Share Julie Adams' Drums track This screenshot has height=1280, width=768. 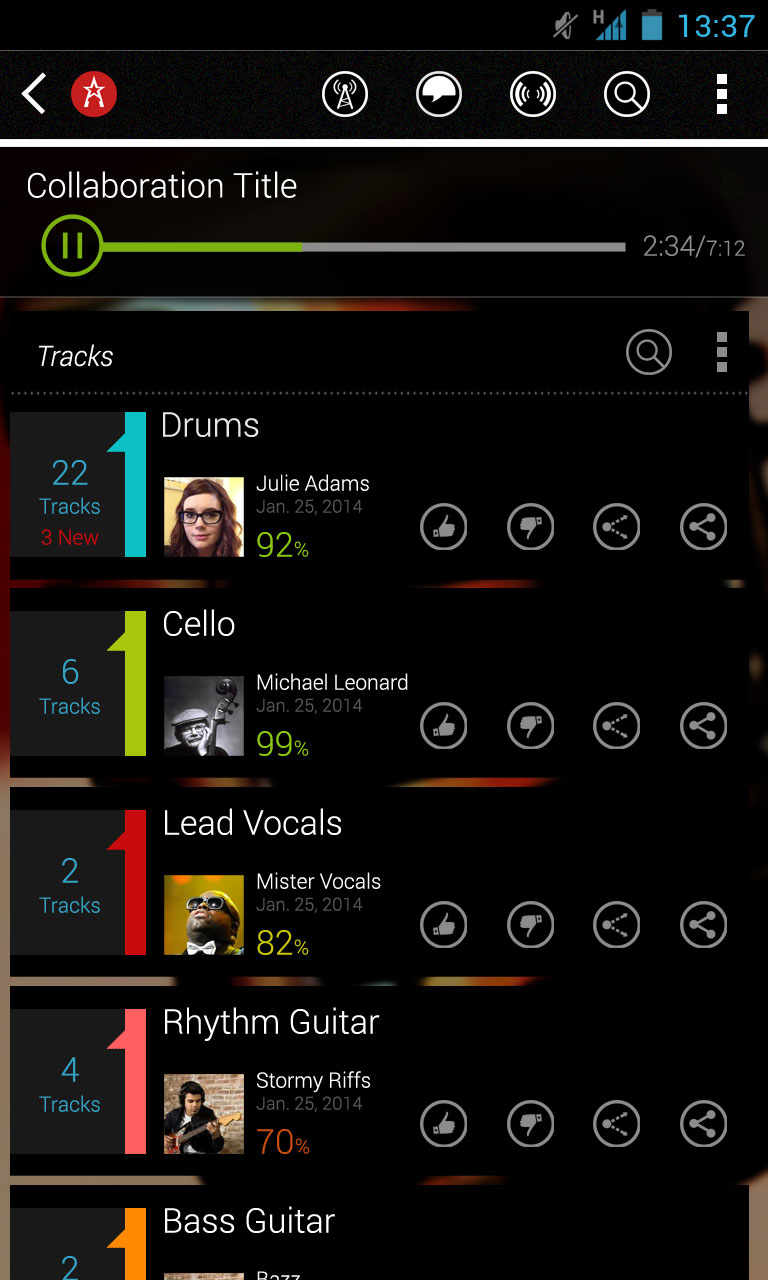[704, 527]
